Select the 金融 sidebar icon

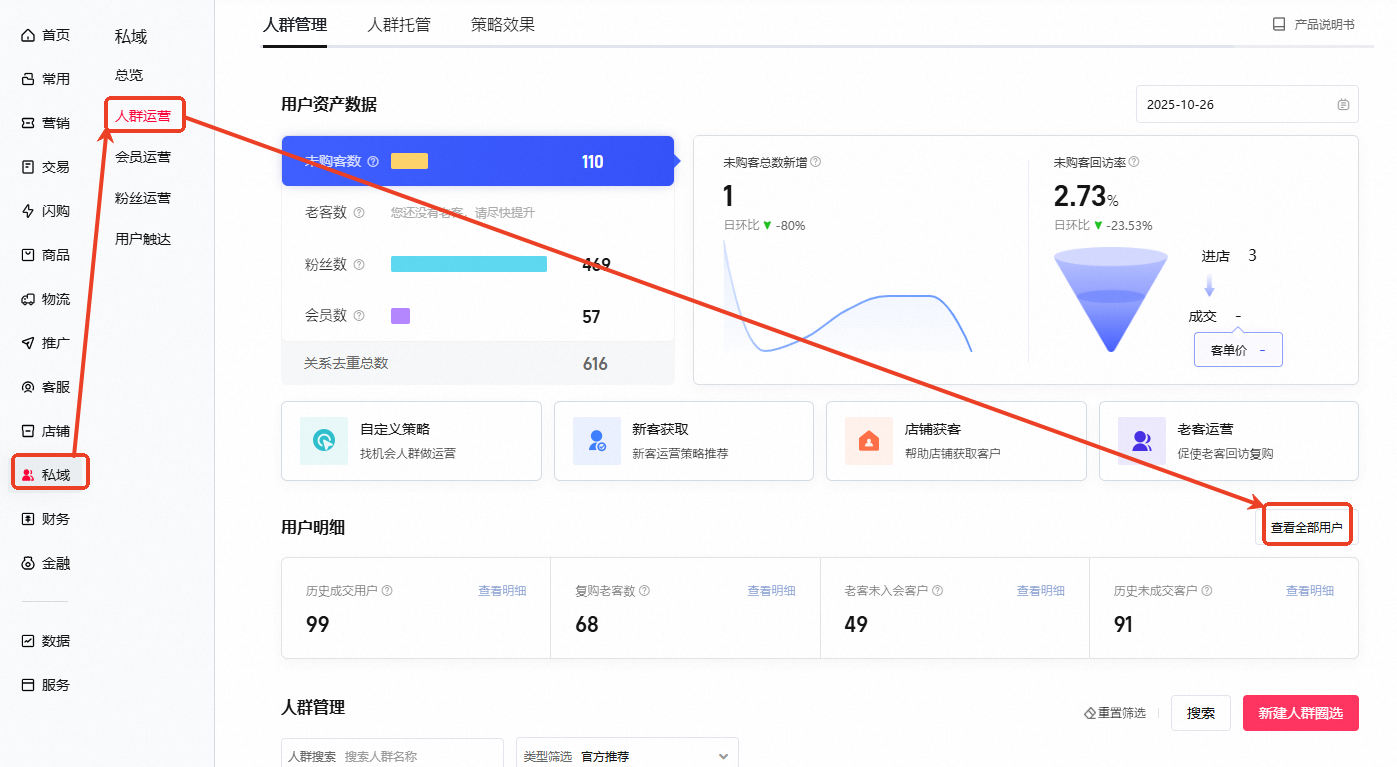tap(28, 563)
